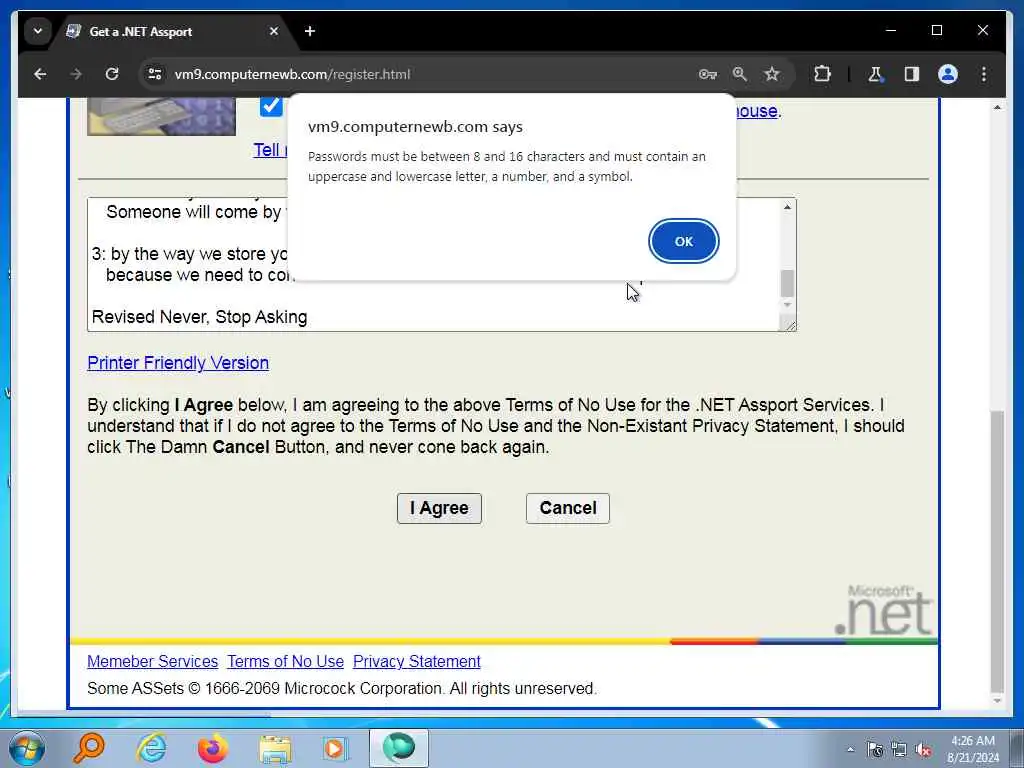Close the 'Get a .NET Assport' tab
This screenshot has width=1024, height=768.
(274, 31)
